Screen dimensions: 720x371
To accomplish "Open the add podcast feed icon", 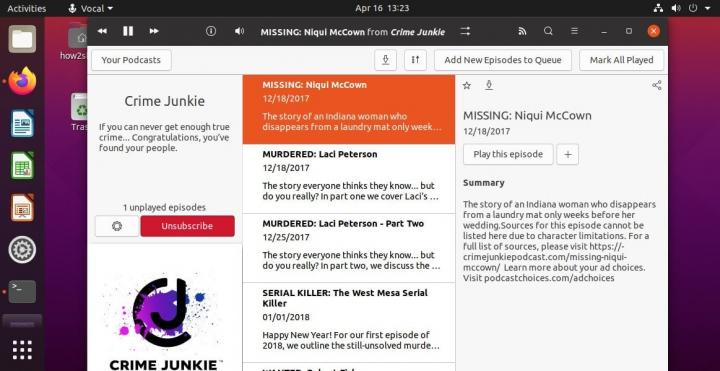I will point(522,31).
